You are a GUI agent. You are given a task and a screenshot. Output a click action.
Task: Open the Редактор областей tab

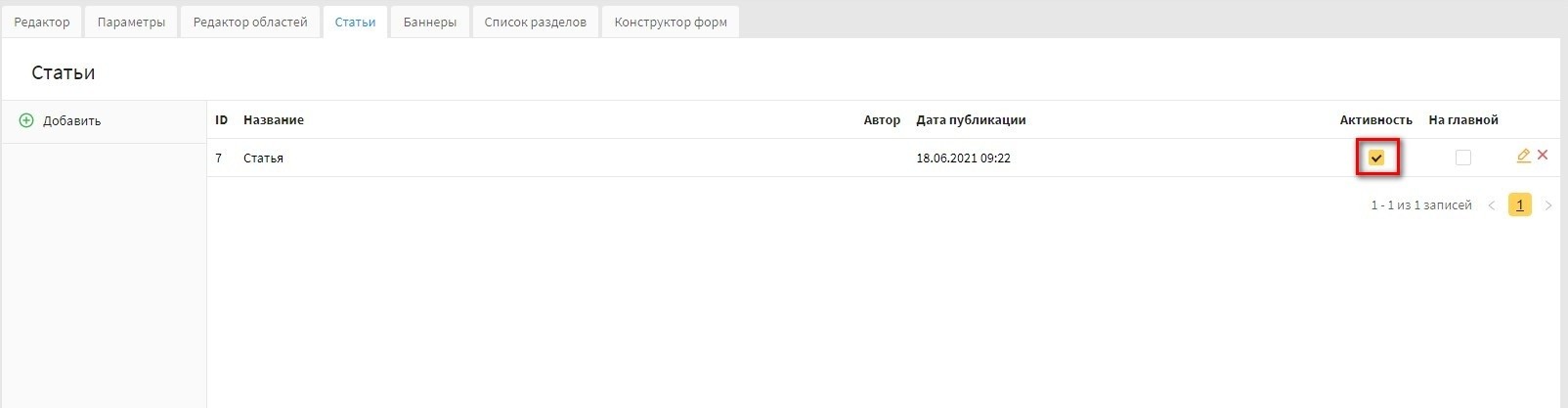coord(250,23)
